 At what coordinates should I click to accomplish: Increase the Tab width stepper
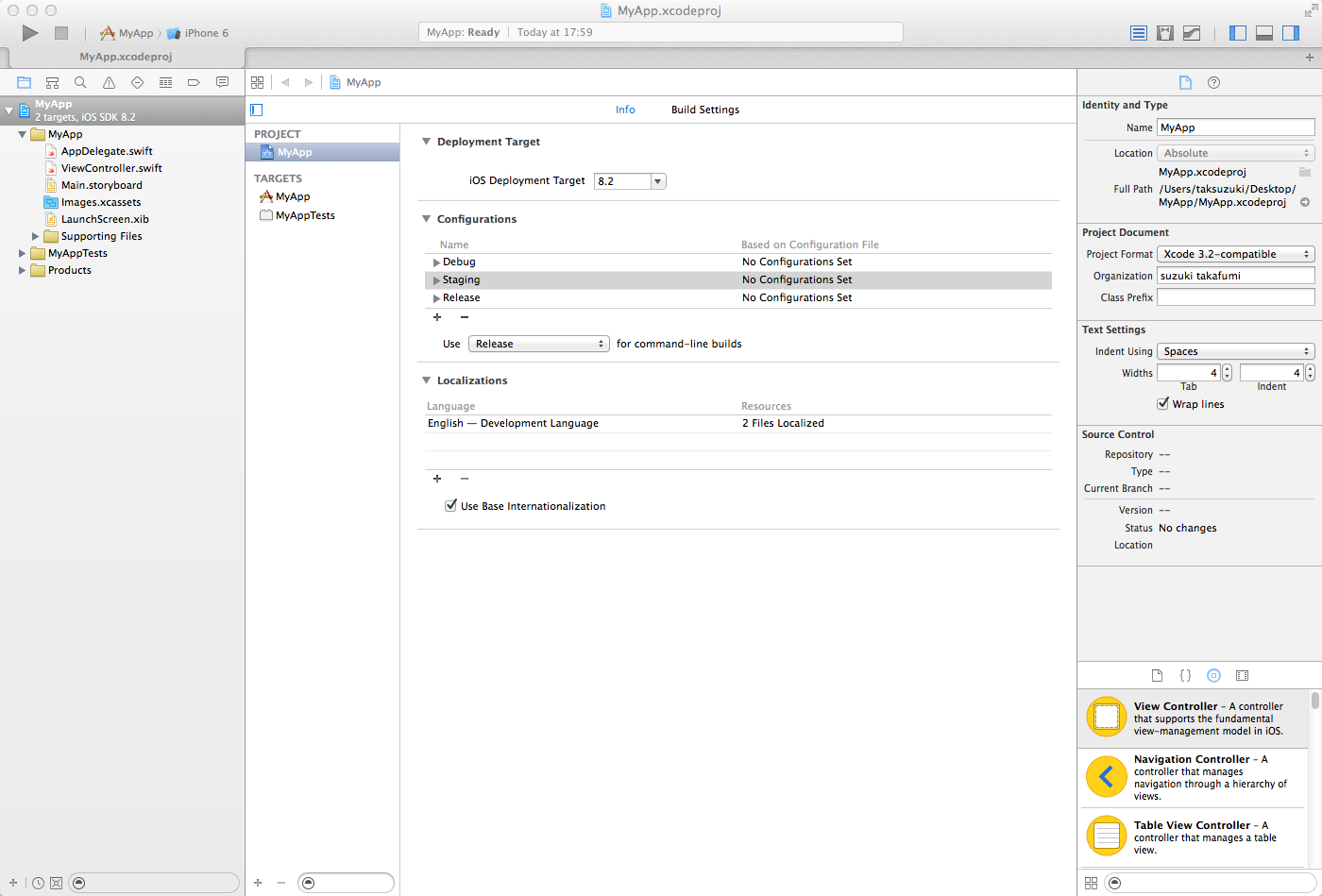click(1227, 369)
